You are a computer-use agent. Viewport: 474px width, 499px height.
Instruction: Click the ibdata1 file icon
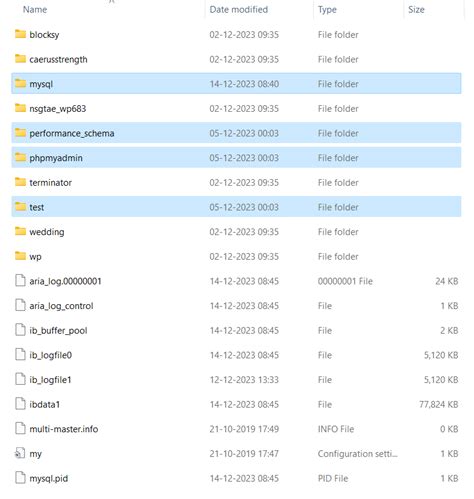click(x=20, y=404)
